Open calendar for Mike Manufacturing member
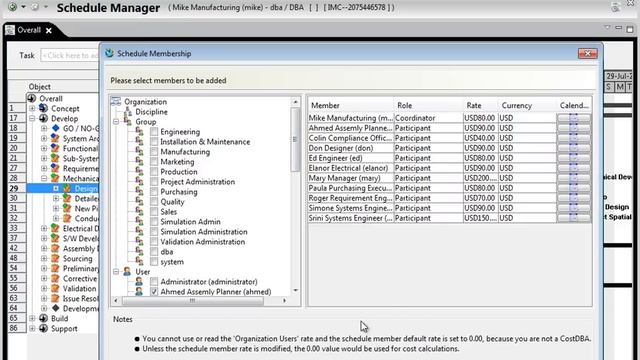The width and height of the screenshot is (640, 360). point(573,118)
